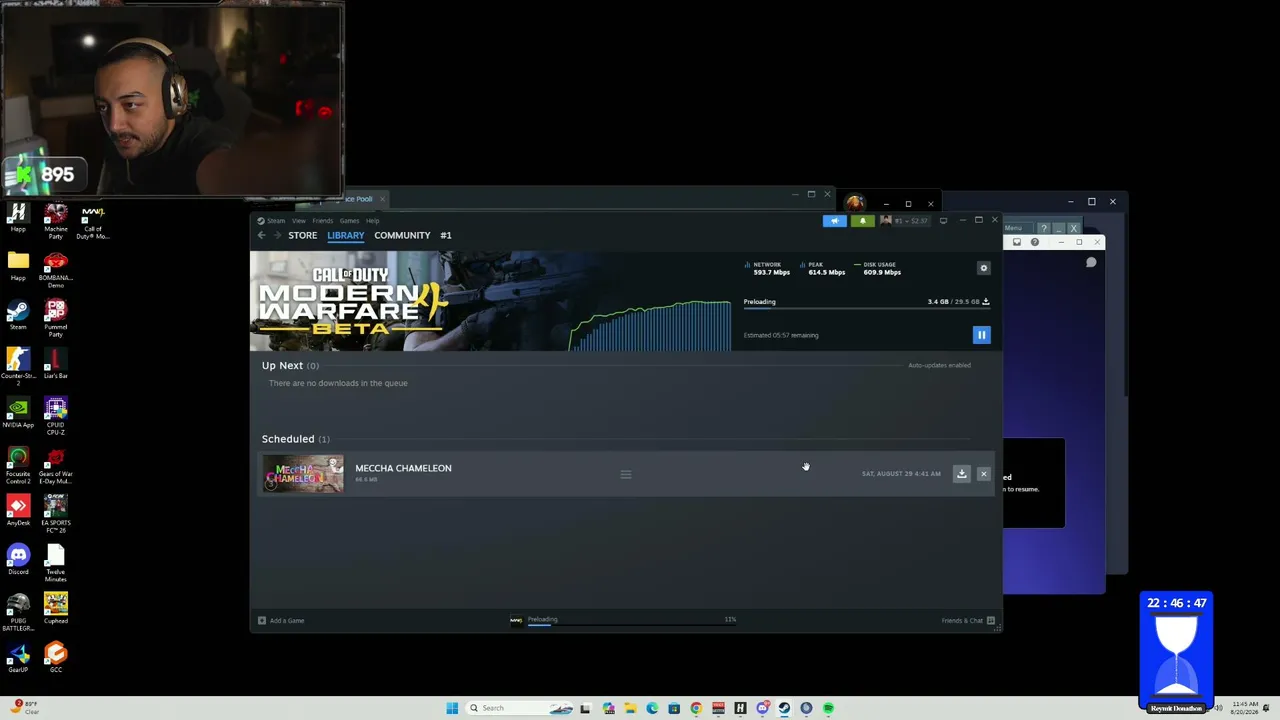This screenshot has height=720, width=1280.
Task: Click the download speed graph
Action: pos(651,324)
